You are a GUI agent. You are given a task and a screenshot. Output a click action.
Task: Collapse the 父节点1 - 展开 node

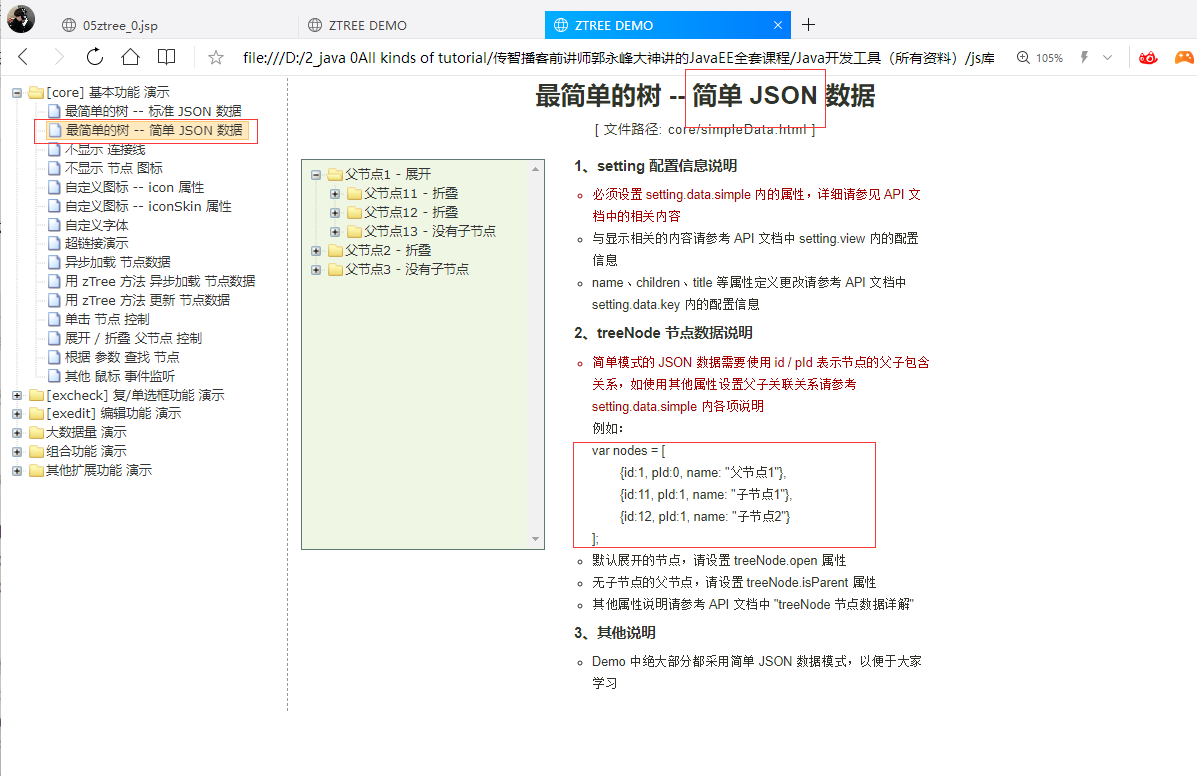[x=316, y=175]
